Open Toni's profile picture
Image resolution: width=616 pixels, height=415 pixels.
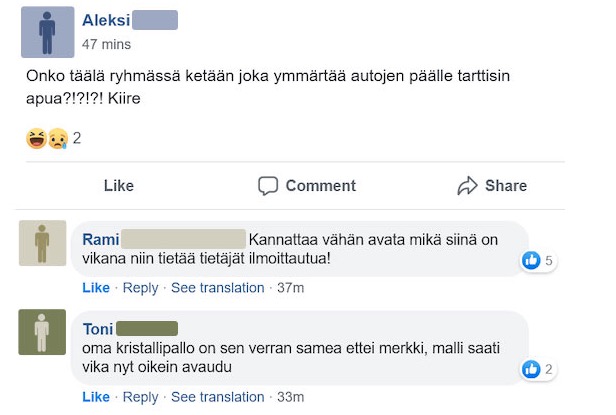tap(42, 333)
